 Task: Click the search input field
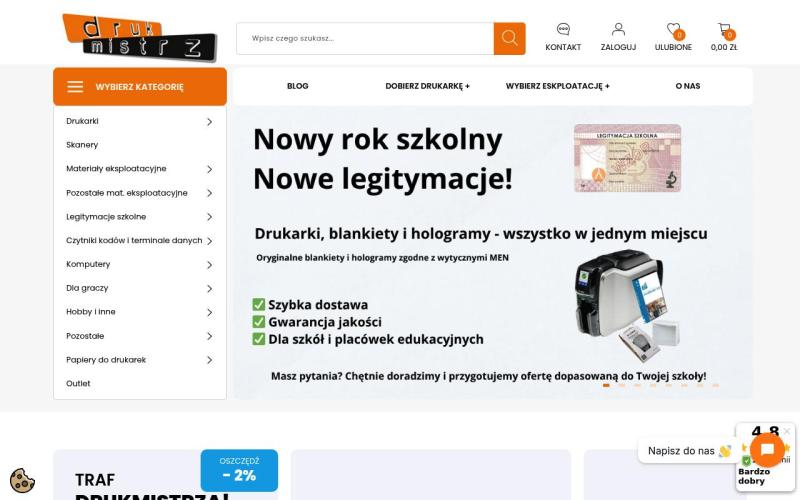365,38
